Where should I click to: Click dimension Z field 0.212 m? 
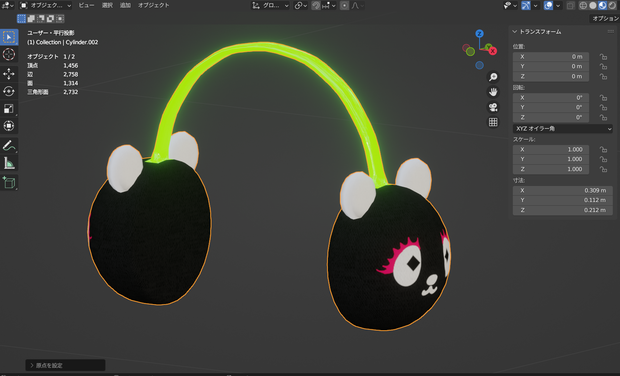click(x=563, y=210)
